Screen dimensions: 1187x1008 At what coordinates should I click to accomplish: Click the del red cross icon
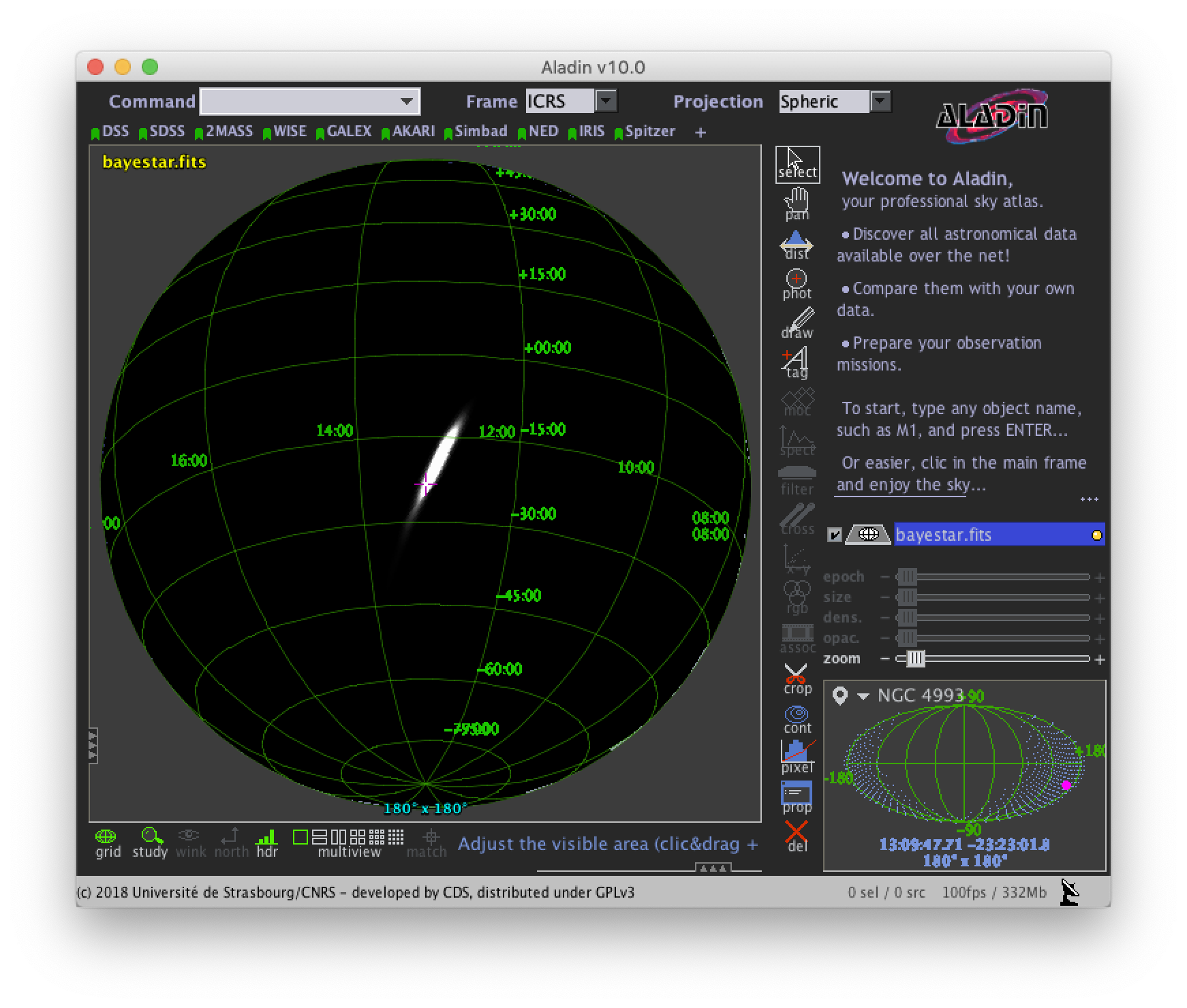pyautogui.click(x=797, y=836)
